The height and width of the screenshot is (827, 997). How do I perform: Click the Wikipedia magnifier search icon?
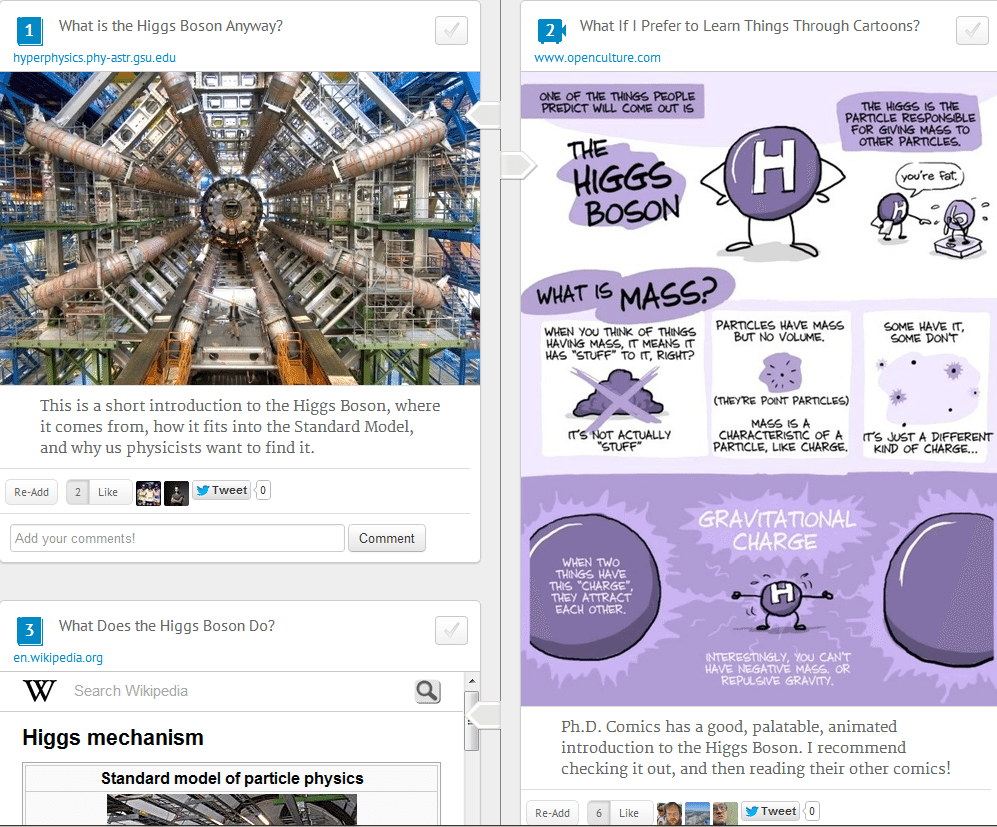(x=428, y=691)
